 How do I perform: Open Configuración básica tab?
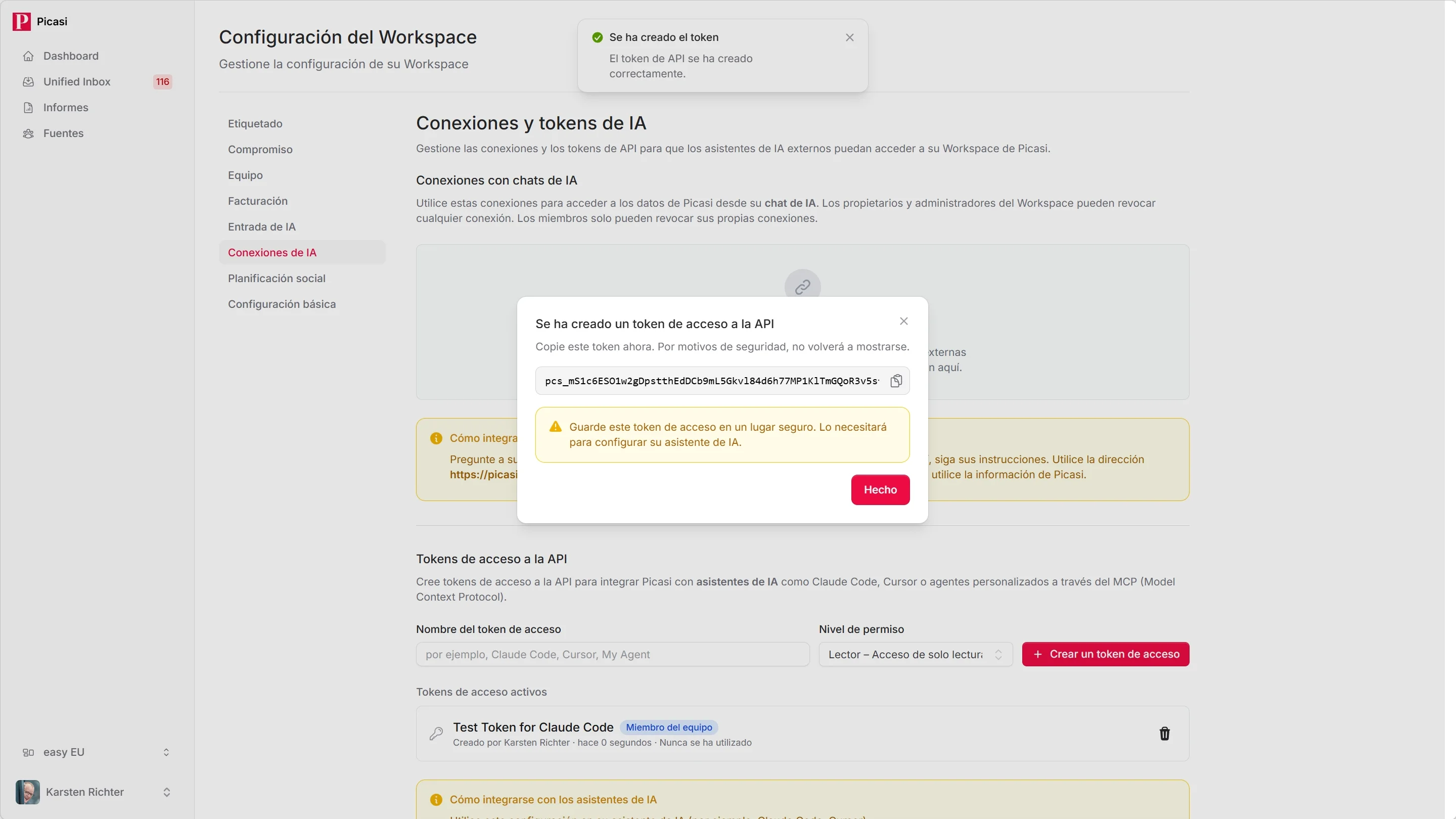coord(302,304)
